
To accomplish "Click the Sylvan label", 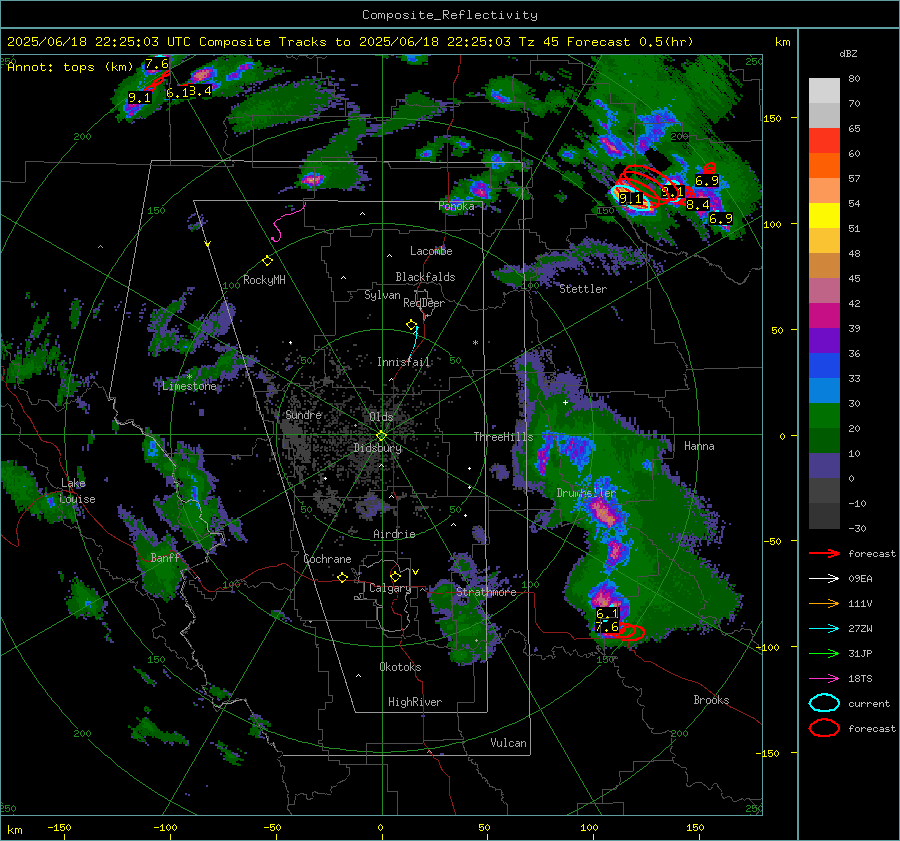I will (382, 295).
